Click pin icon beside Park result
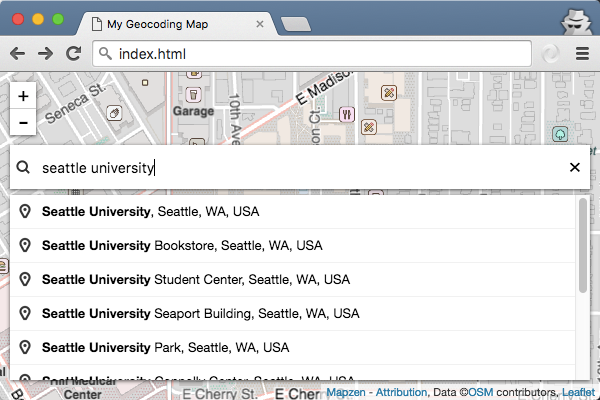 [25, 348]
